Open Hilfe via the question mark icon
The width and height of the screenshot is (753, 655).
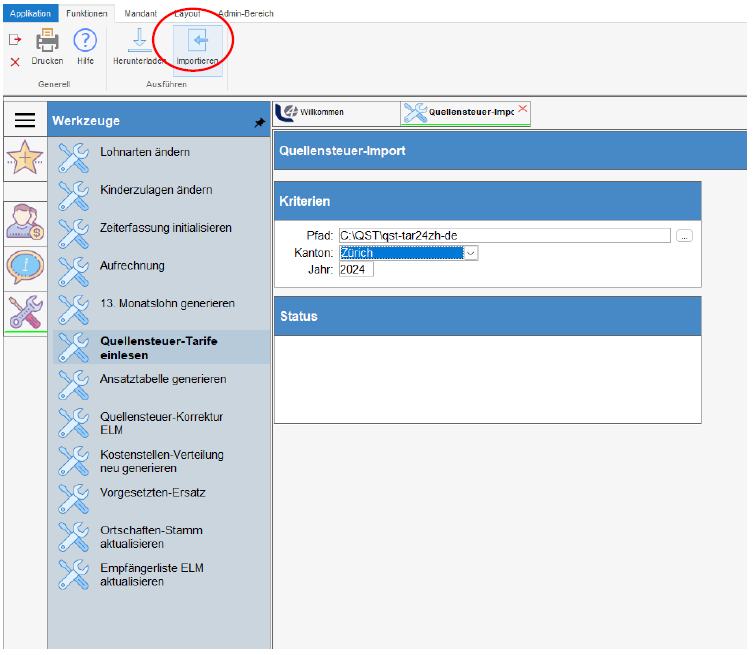point(85,41)
